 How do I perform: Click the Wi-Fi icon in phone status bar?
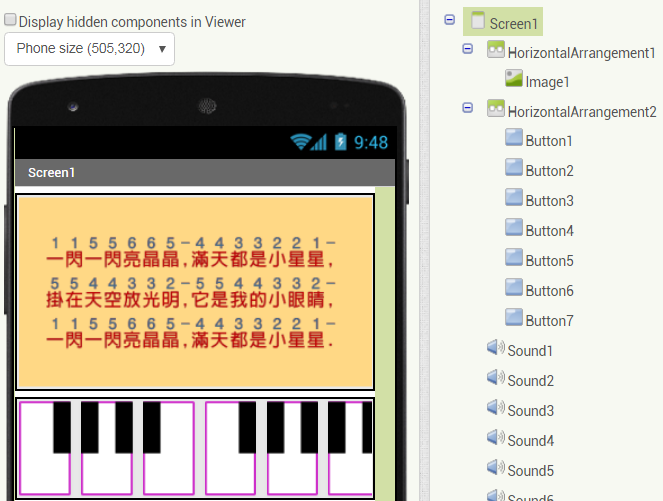point(301,142)
